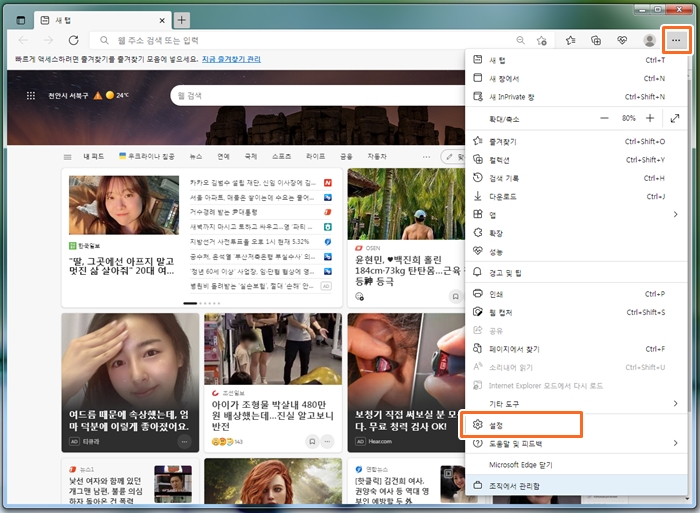This screenshot has width=700, height=513.
Task: Open Browser essentials heart icon in toolbar
Action: pyautogui.click(x=622, y=41)
